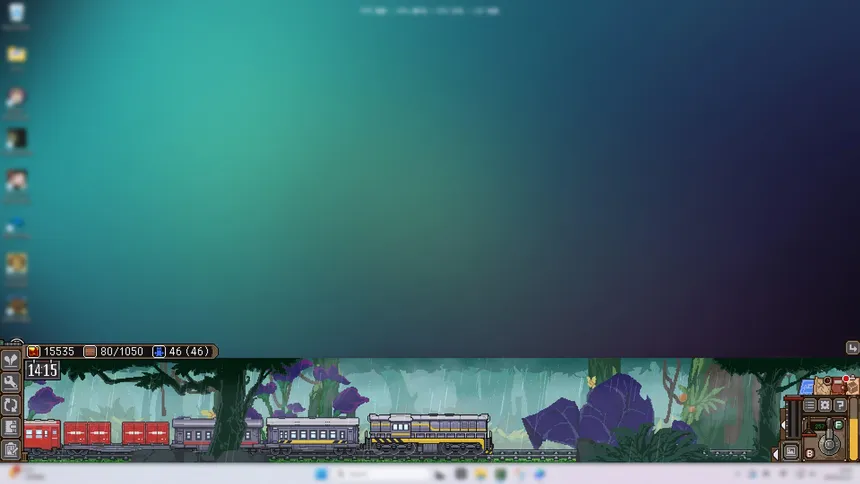Image resolution: width=860 pixels, height=484 pixels.
Task: Click the yellow fuel gauge bar
Action: point(853,429)
